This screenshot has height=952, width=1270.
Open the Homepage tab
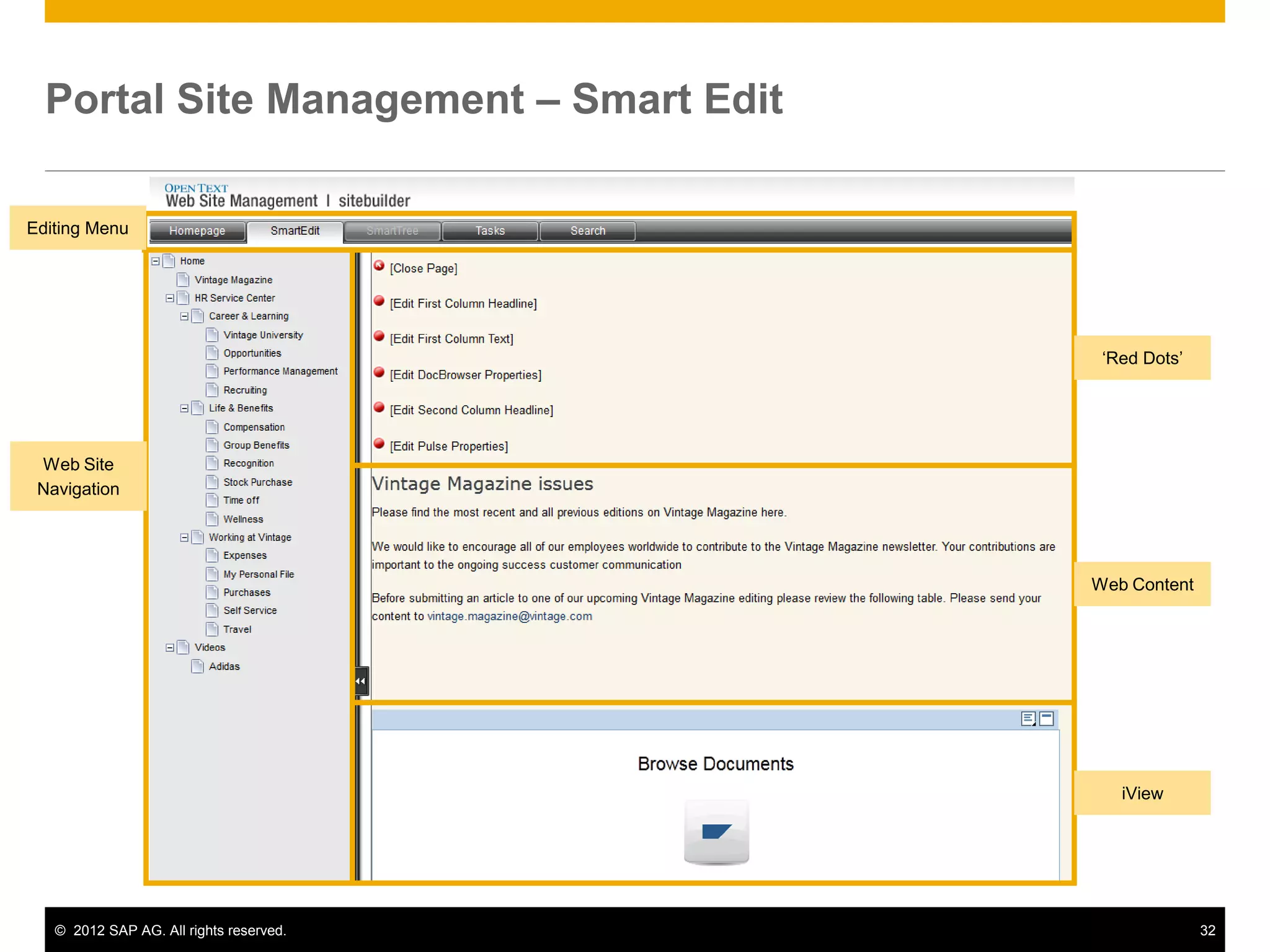point(197,231)
